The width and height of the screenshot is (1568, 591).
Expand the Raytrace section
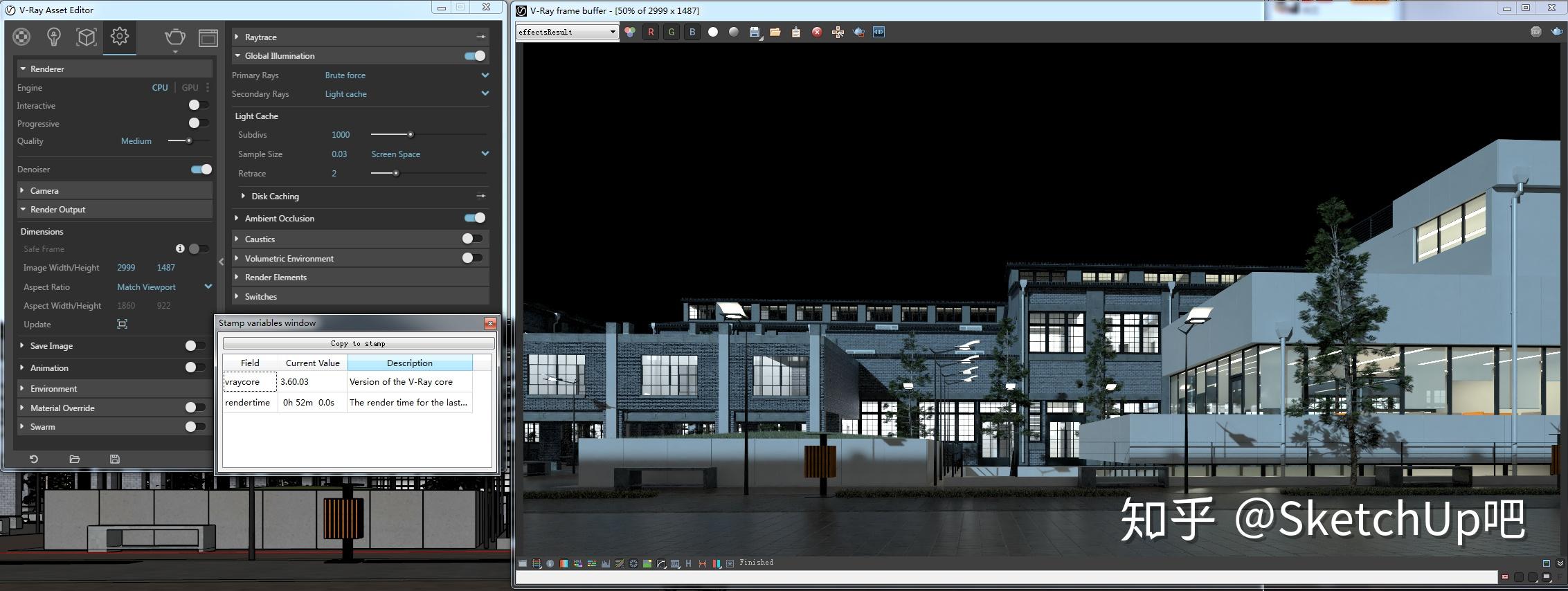361,37
